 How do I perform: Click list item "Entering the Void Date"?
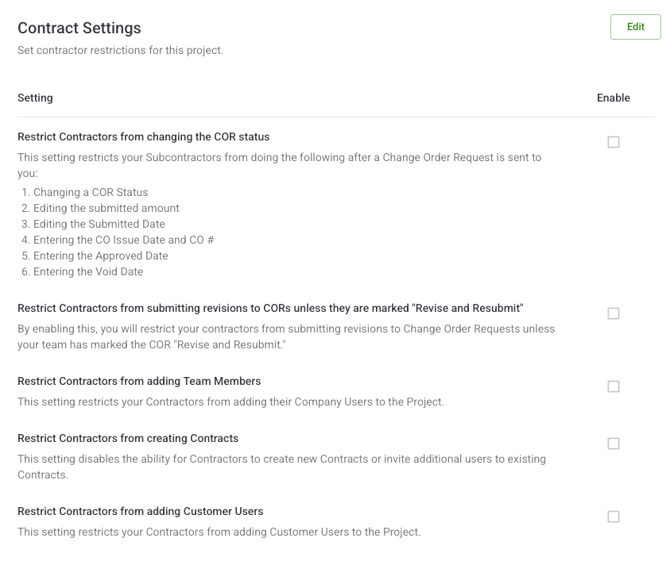[x=88, y=271]
